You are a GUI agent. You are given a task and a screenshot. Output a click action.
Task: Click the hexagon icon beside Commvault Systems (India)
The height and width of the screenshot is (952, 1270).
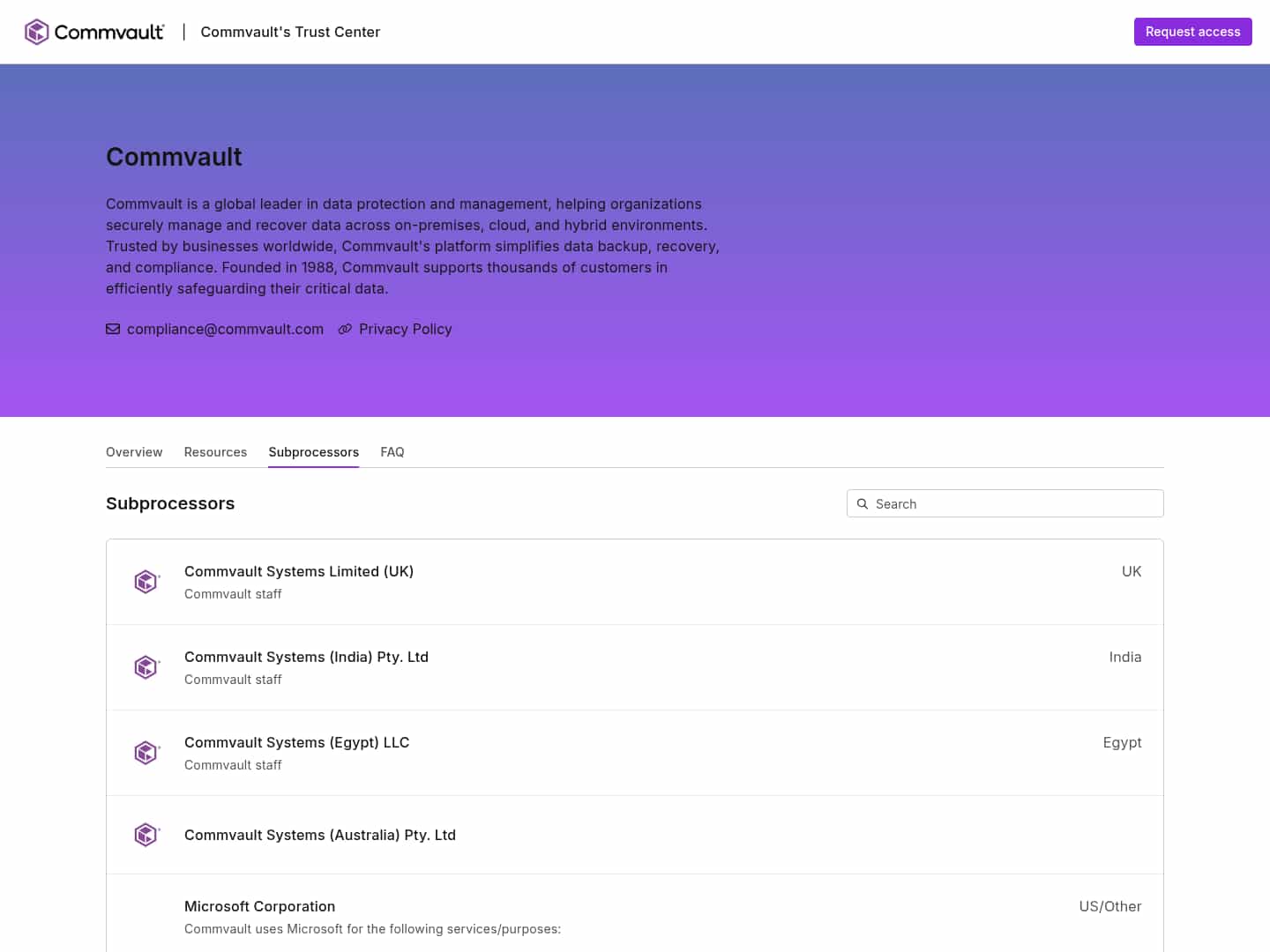coord(146,667)
